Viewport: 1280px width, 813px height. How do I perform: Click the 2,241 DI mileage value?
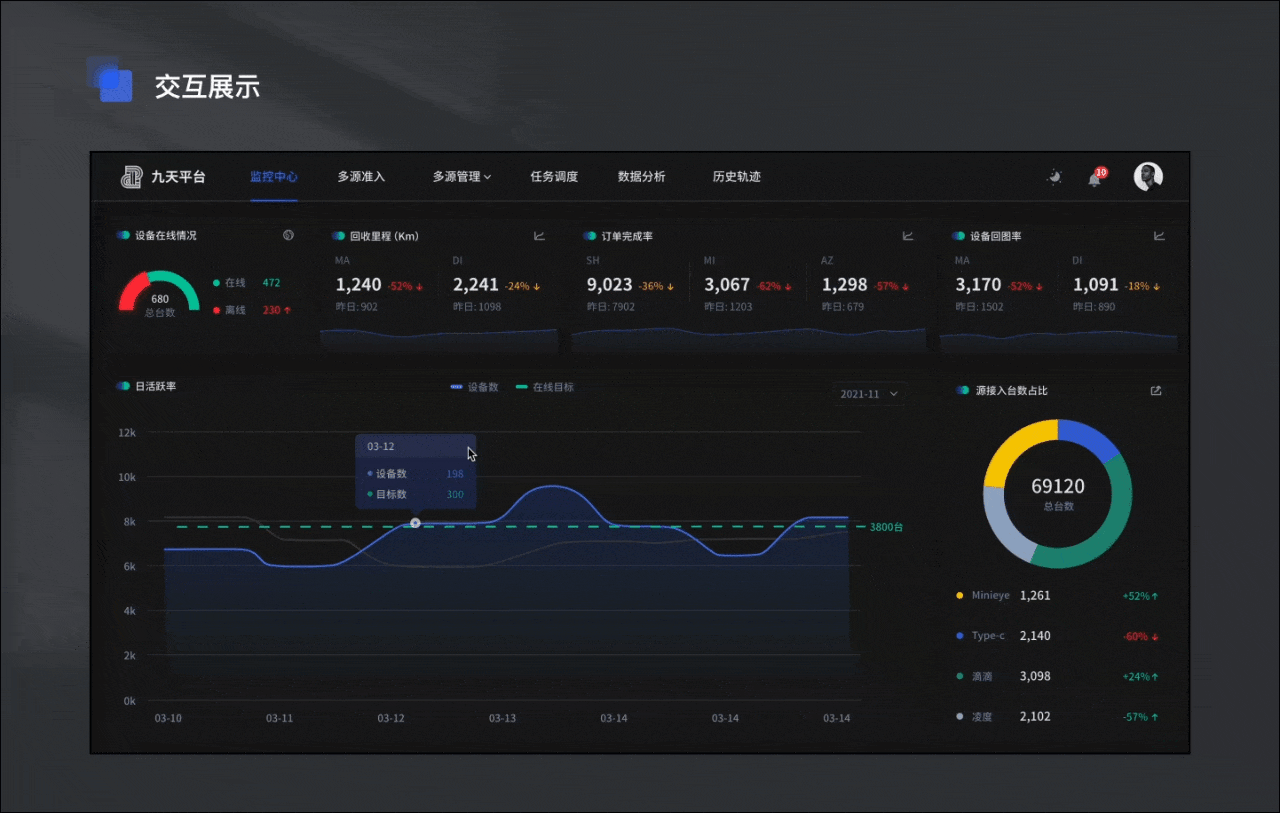pos(476,285)
